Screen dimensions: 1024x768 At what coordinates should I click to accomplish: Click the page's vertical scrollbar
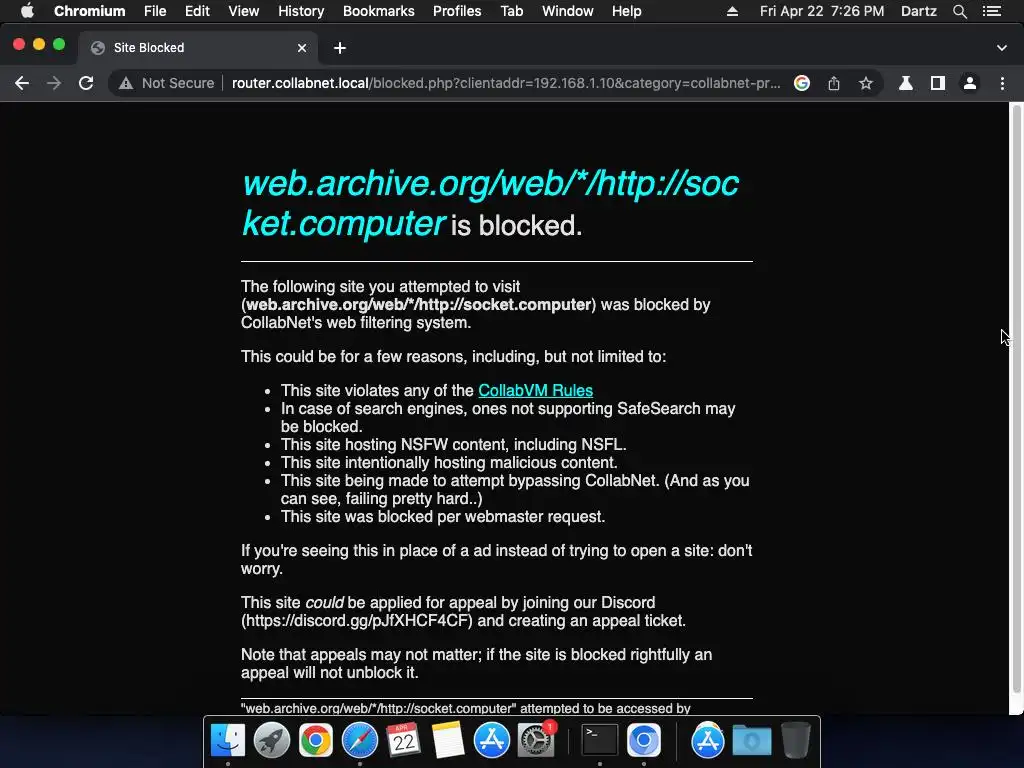tap(1016, 399)
